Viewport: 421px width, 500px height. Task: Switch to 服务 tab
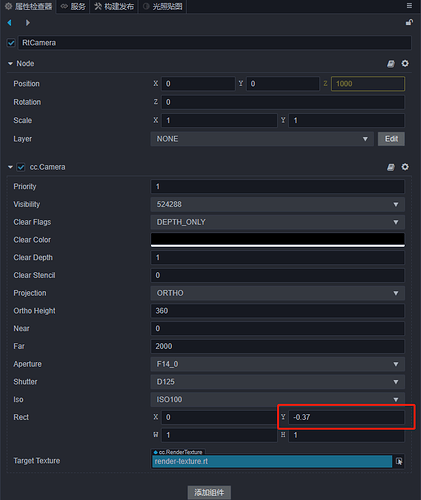(x=73, y=6)
